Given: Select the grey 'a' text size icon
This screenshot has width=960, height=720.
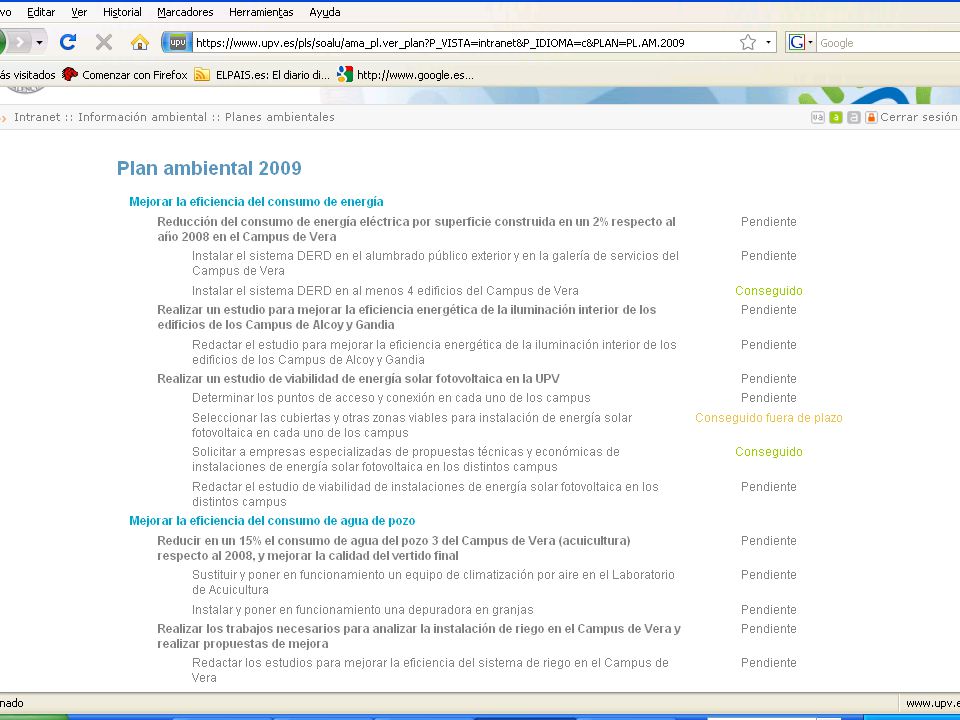Looking at the screenshot, I should click(x=853, y=117).
